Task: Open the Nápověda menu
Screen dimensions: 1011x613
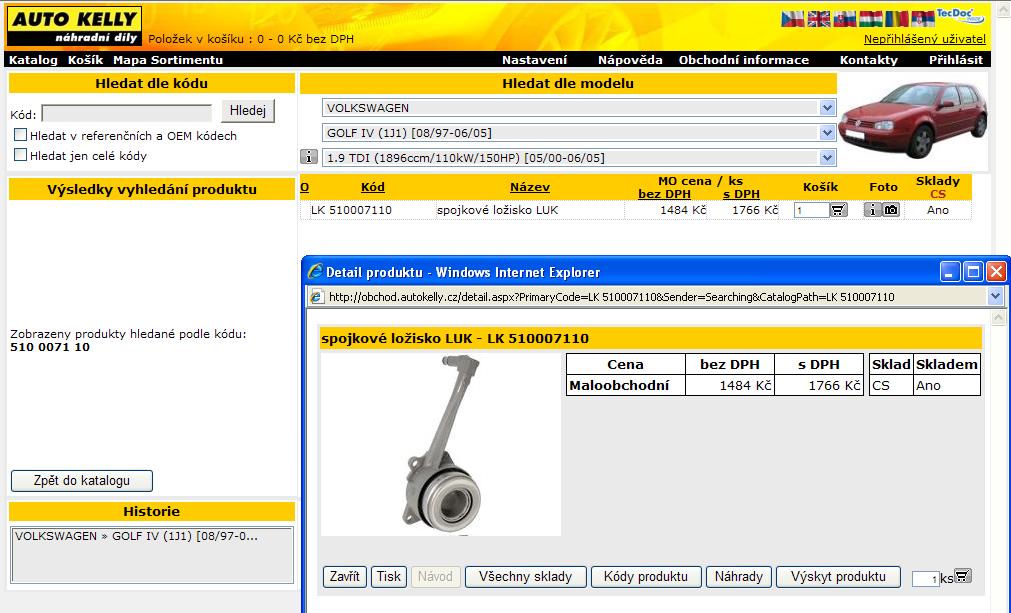Action: coord(630,60)
